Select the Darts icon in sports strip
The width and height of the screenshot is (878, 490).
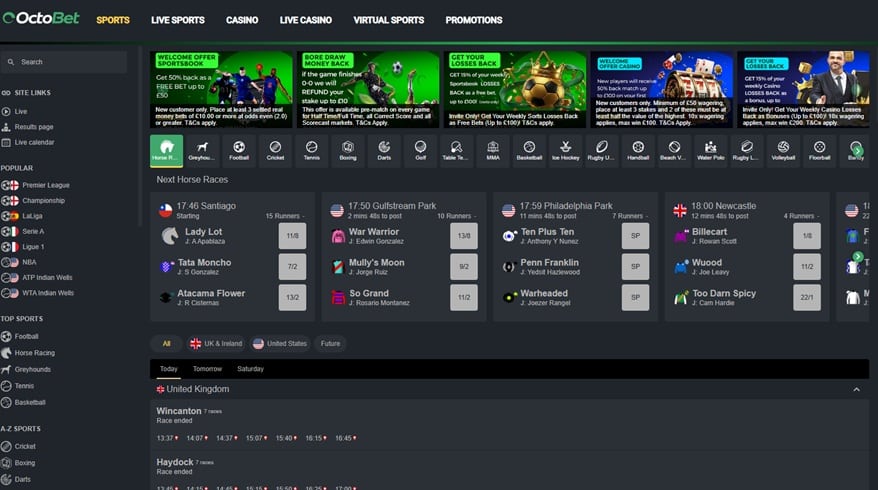pyautogui.click(x=384, y=151)
